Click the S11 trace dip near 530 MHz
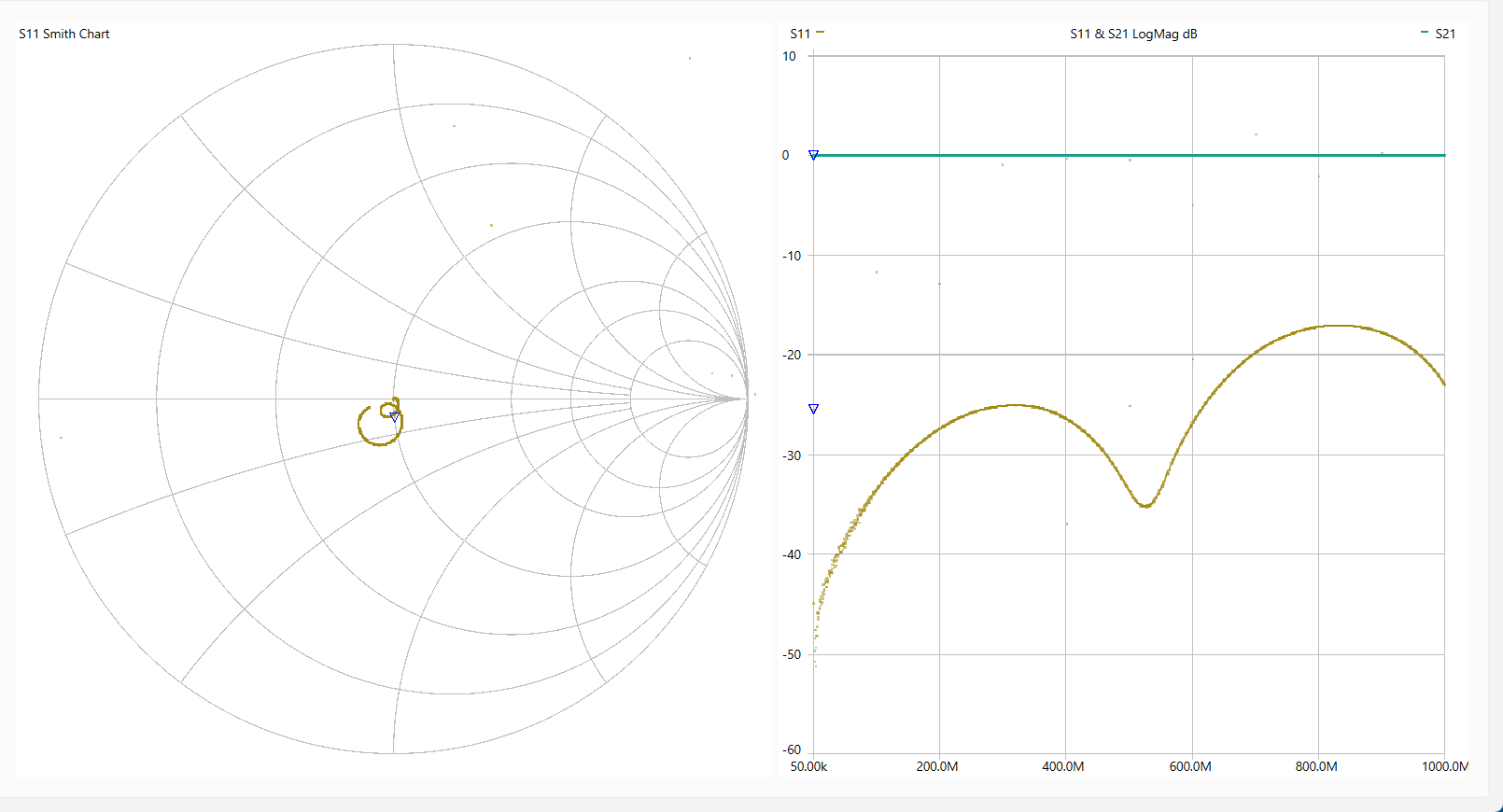This screenshot has width=1503, height=812. [1145, 506]
